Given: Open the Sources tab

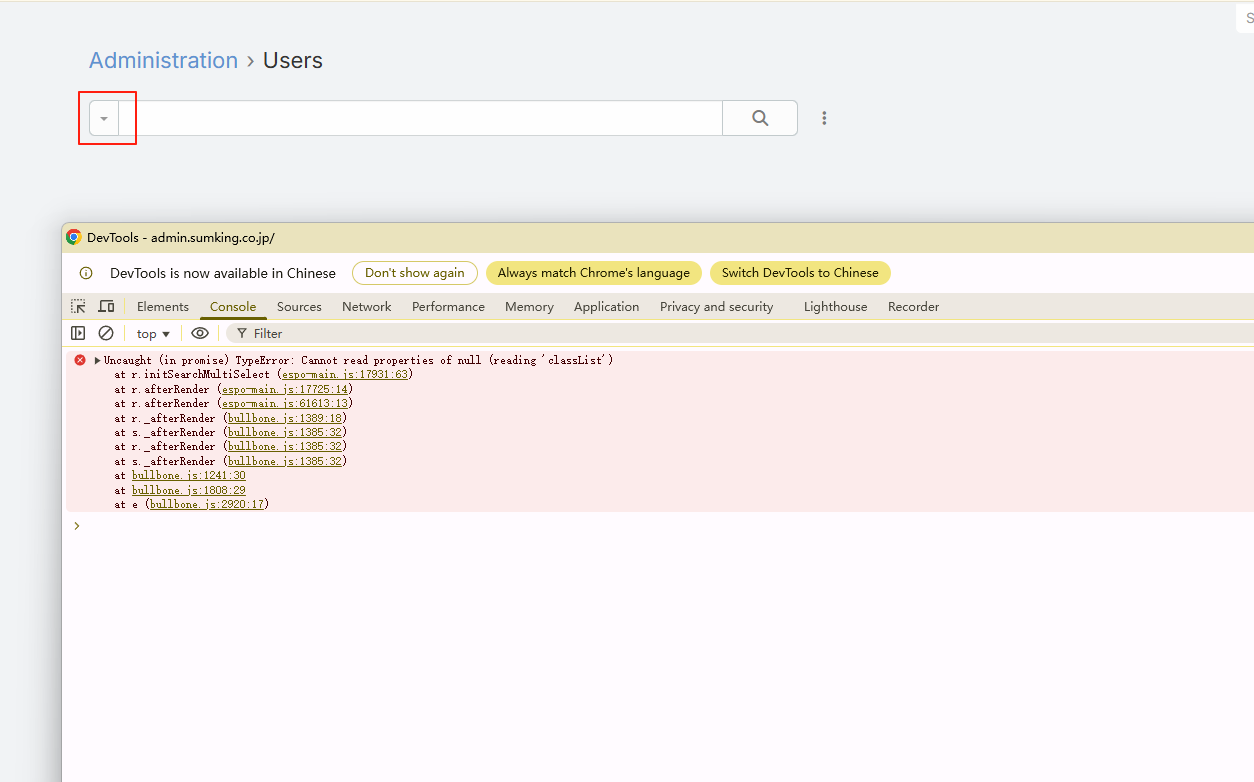Looking at the screenshot, I should (x=299, y=306).
